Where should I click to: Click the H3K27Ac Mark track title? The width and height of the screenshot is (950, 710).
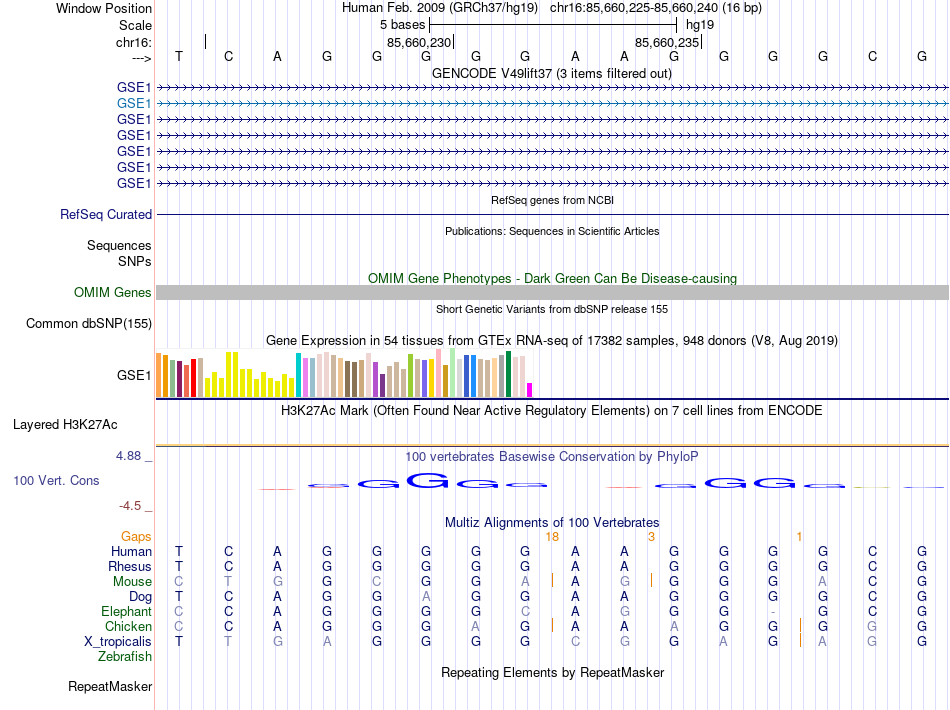[x=552, y=411]
